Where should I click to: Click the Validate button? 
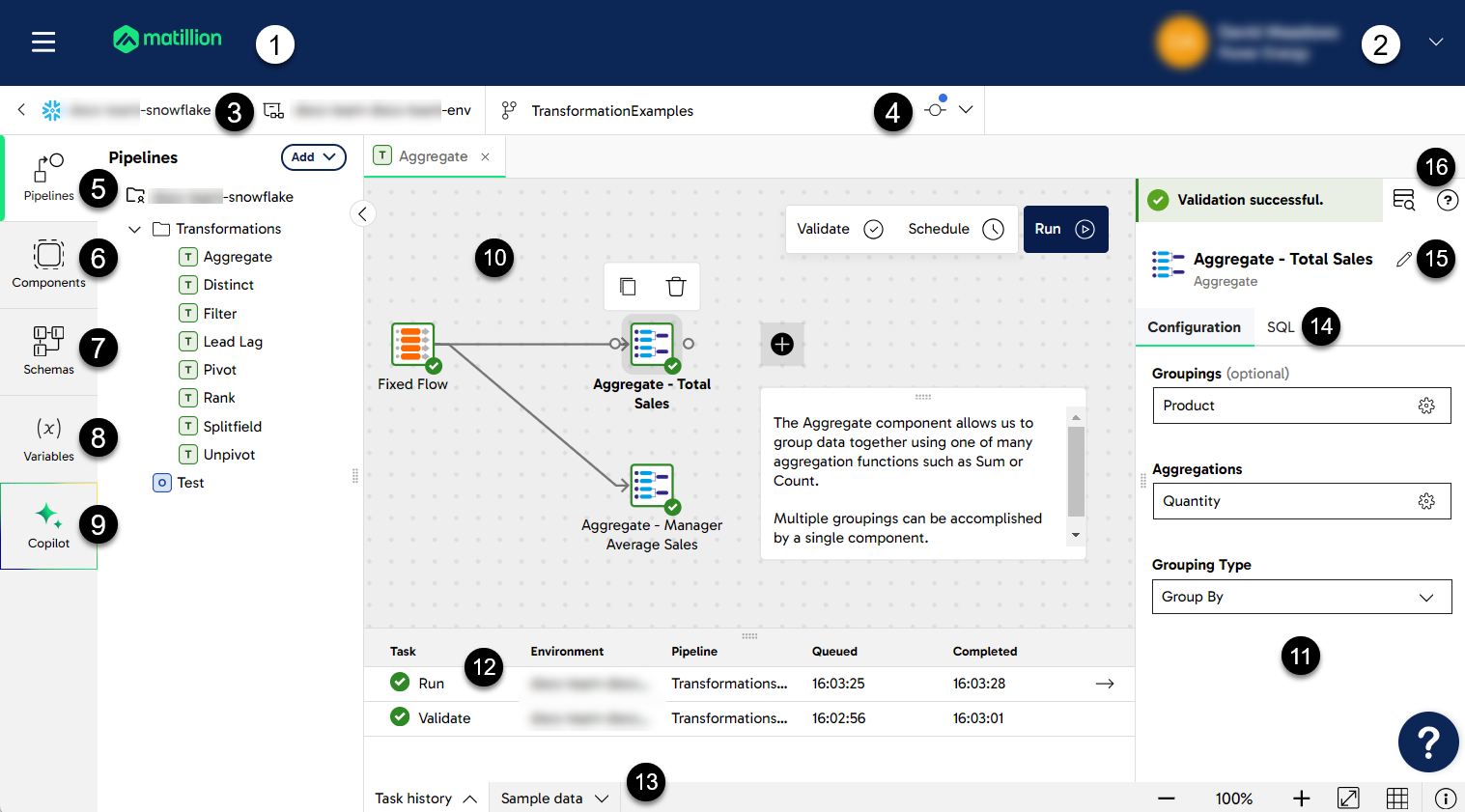[839, 229]
